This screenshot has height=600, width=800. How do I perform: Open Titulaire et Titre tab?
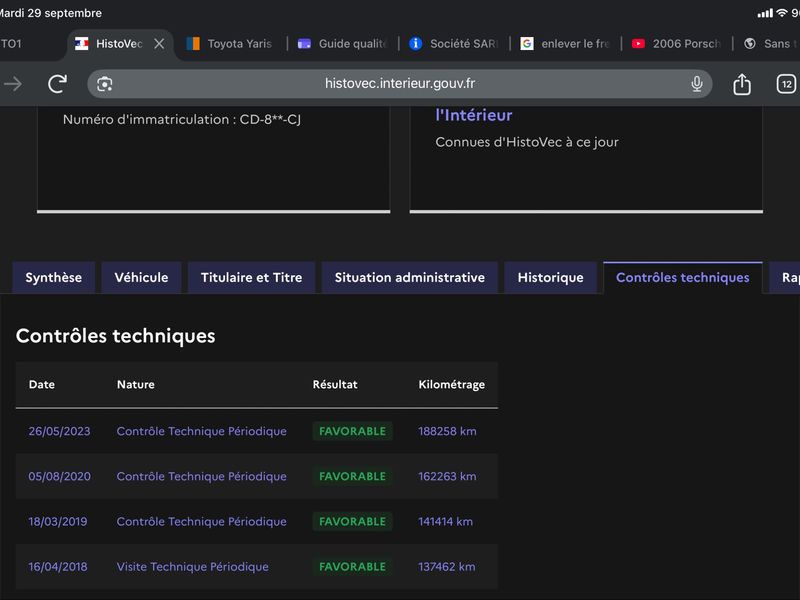point(252,278)
